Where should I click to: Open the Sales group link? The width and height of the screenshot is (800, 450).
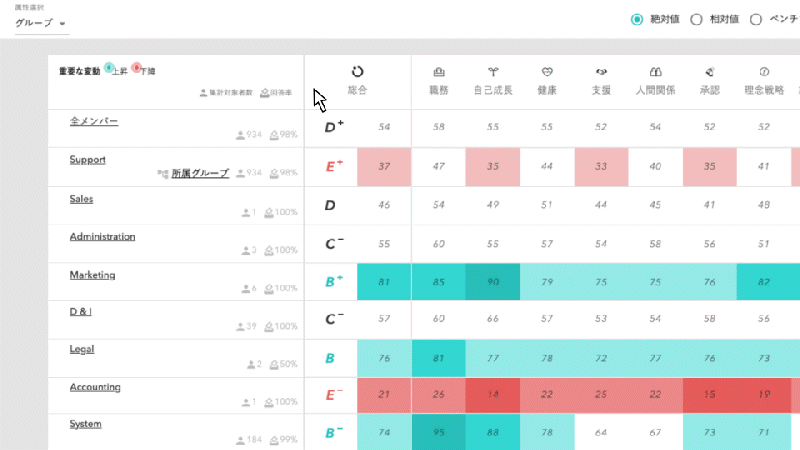[x=81, y=199]
